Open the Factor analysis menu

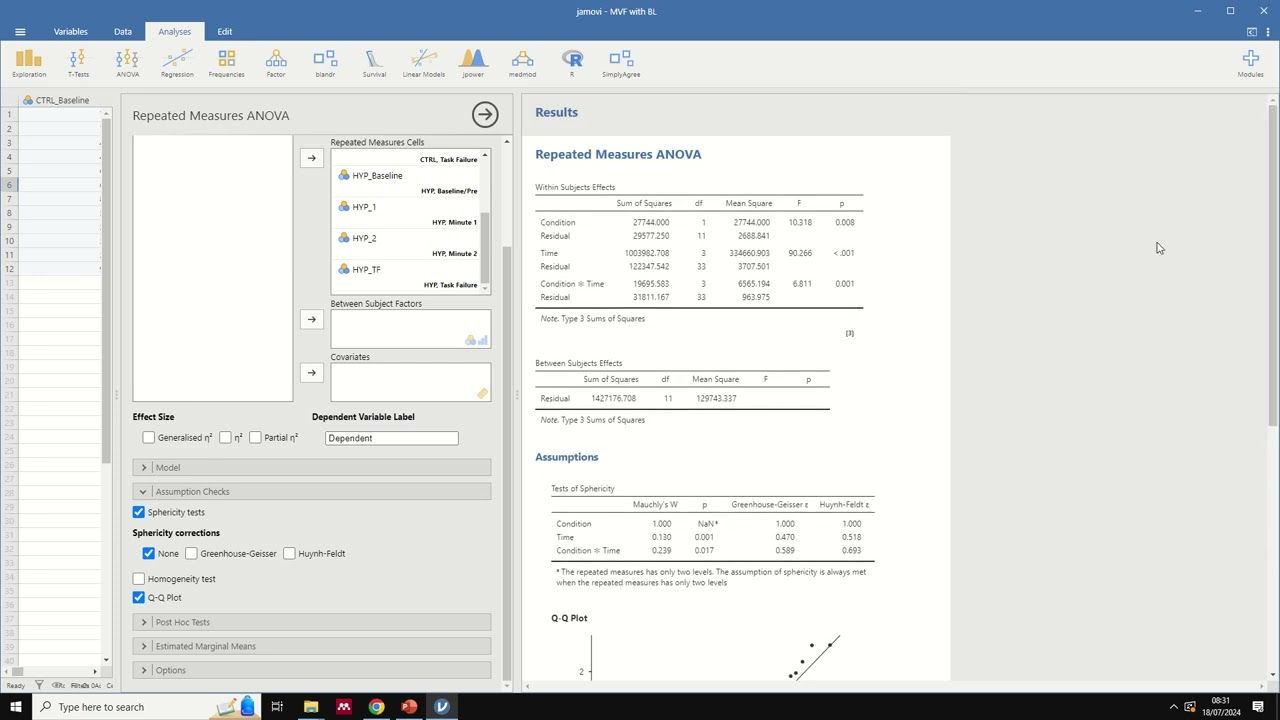pyautogui.click(x=276, y=64)
